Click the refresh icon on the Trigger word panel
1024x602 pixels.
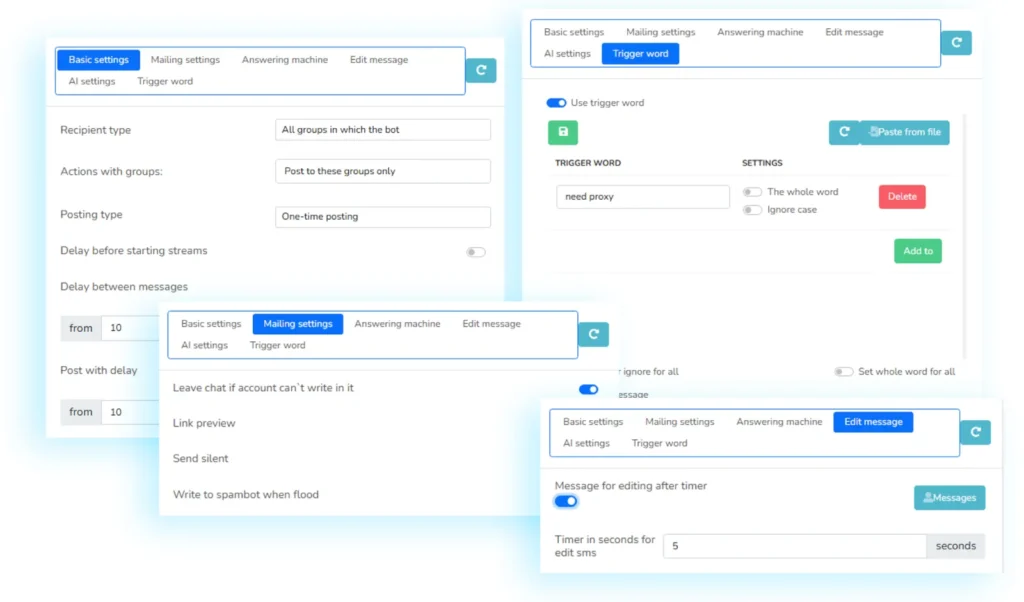pos(956,43)
